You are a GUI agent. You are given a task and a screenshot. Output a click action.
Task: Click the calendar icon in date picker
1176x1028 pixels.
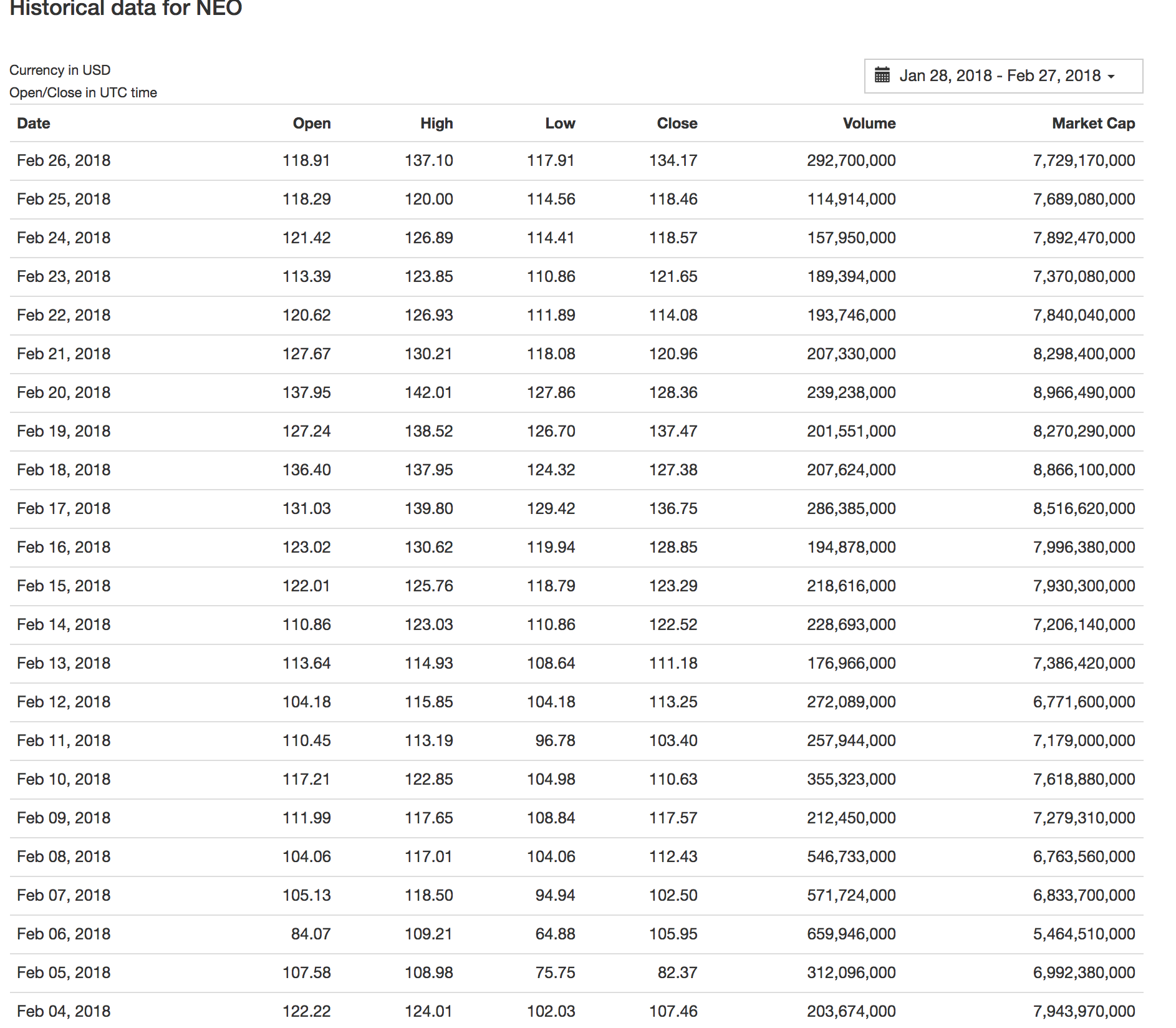coord(882,75)
